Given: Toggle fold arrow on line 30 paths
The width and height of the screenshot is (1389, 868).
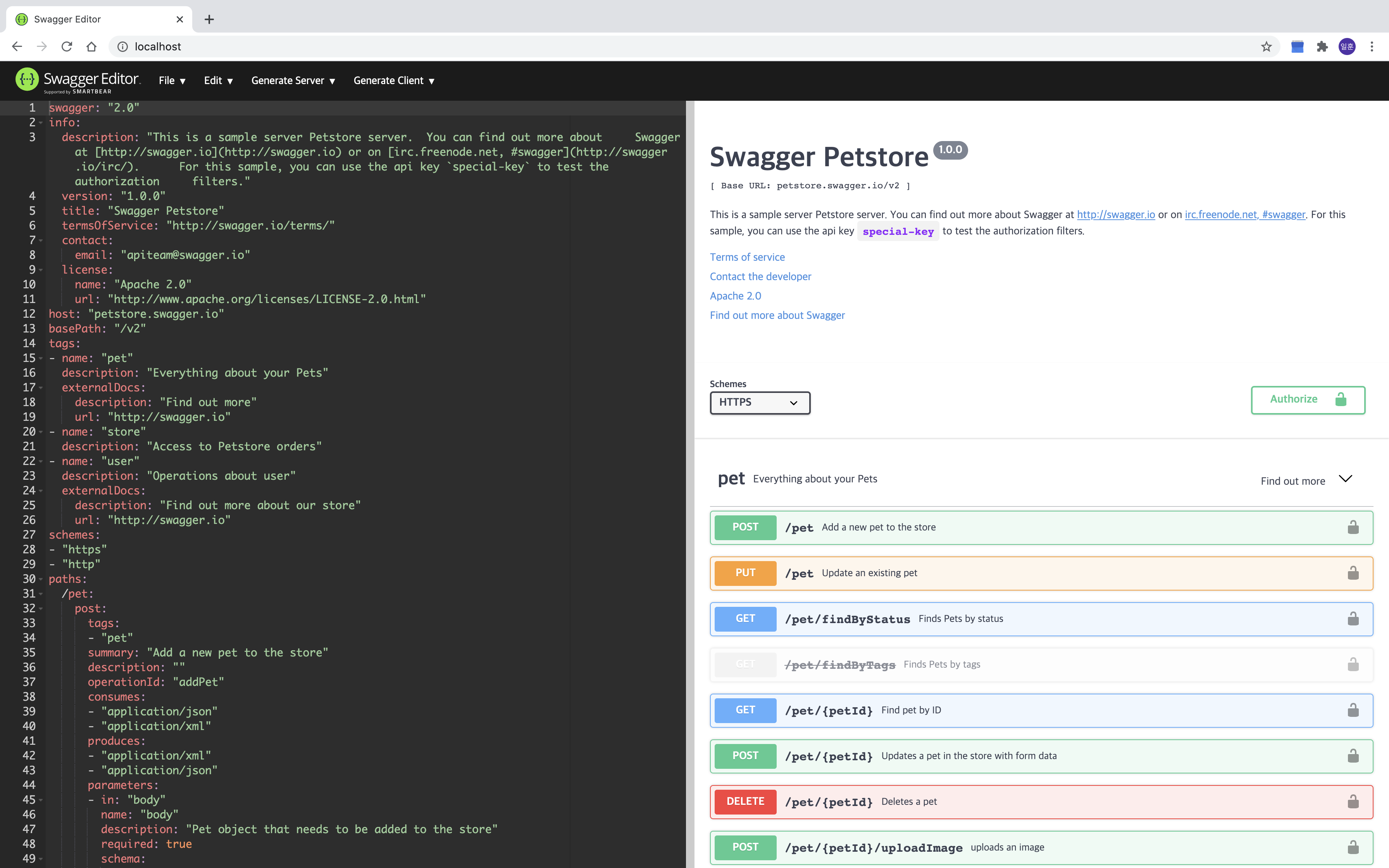Looking at the screenshot, I should point(41,579).
